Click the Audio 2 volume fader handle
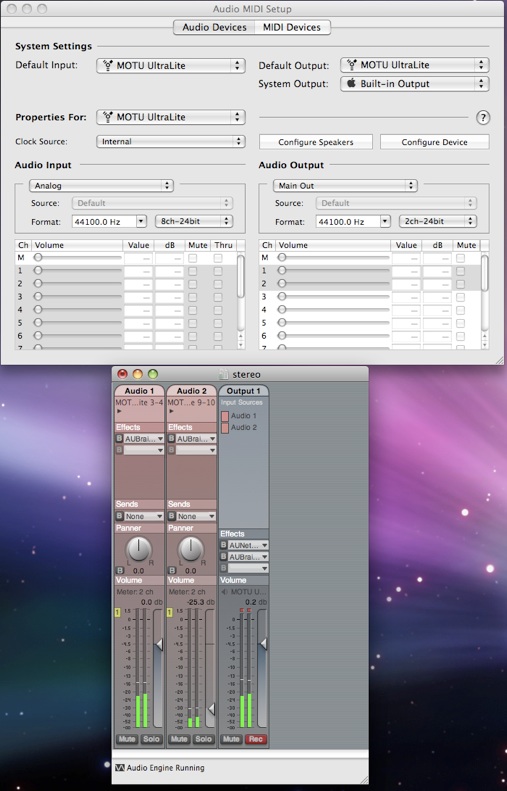507x791 pixels. [x=211, y=709]
